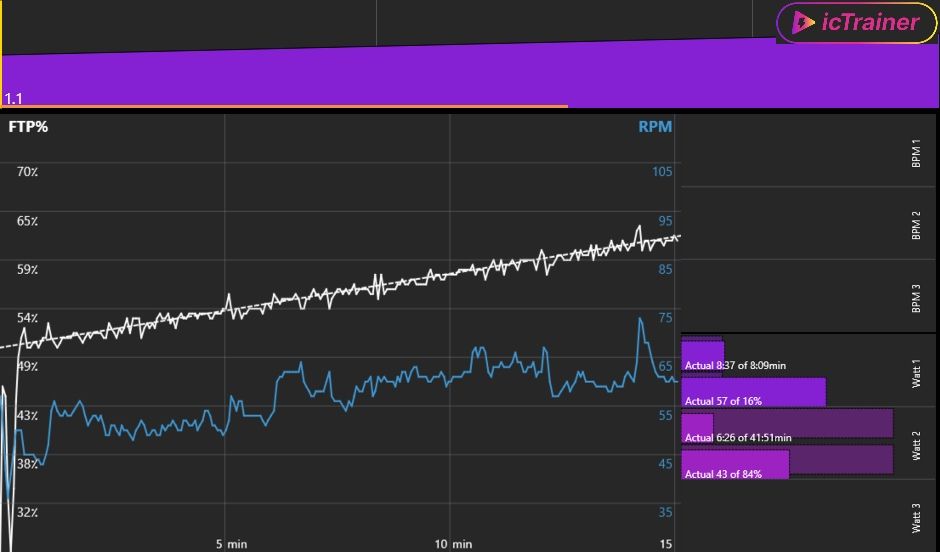Click the blue RPM axis label
940x552 pixels.
655,127
